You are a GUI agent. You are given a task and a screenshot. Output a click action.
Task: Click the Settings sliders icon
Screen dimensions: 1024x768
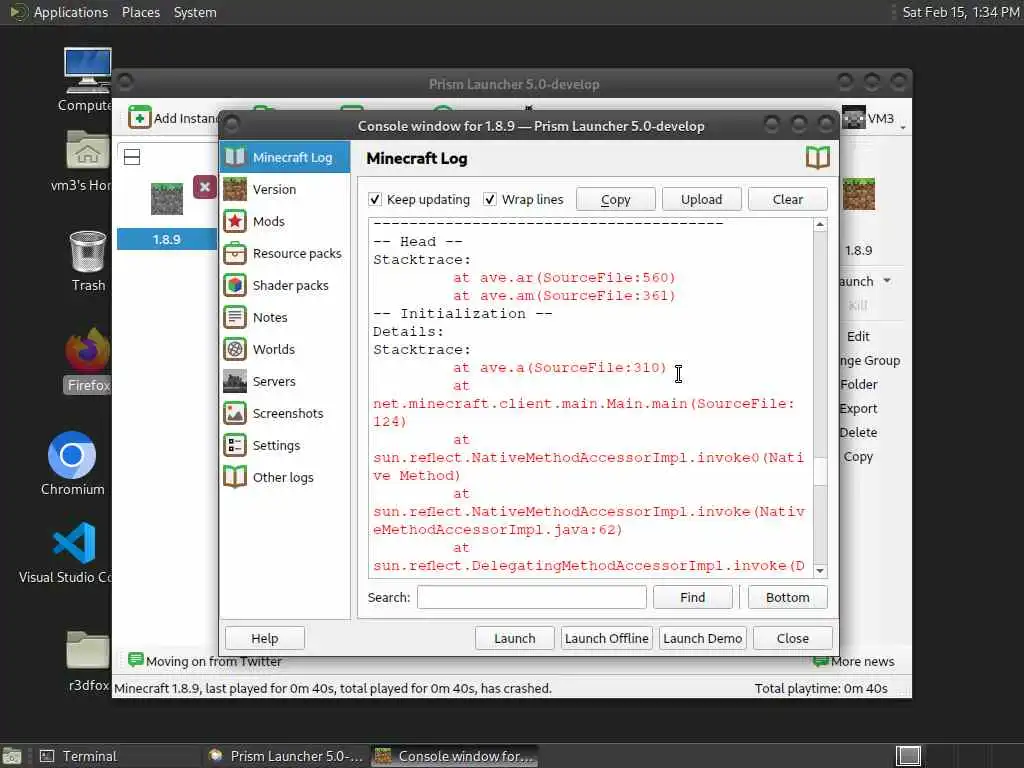[234, 445]
